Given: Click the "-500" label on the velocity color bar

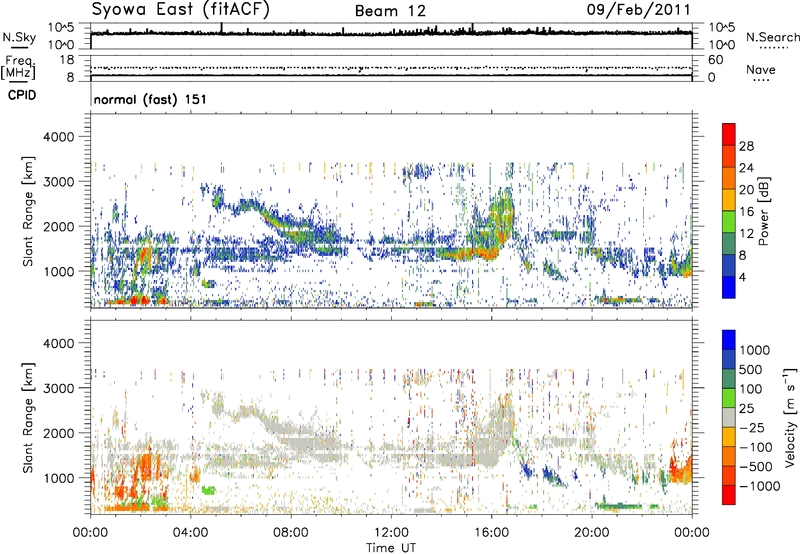Looking at the screenshot, I should (x=755, y=467).
